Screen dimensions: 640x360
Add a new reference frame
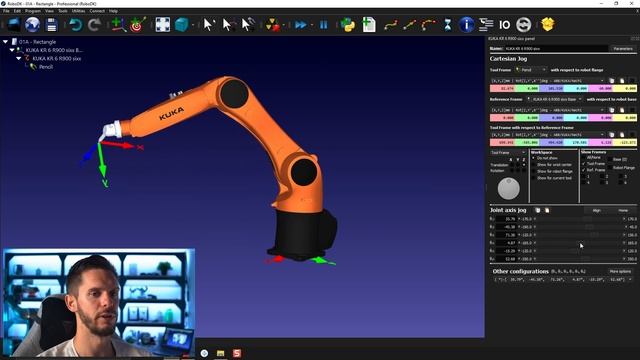tap(118, 25)
